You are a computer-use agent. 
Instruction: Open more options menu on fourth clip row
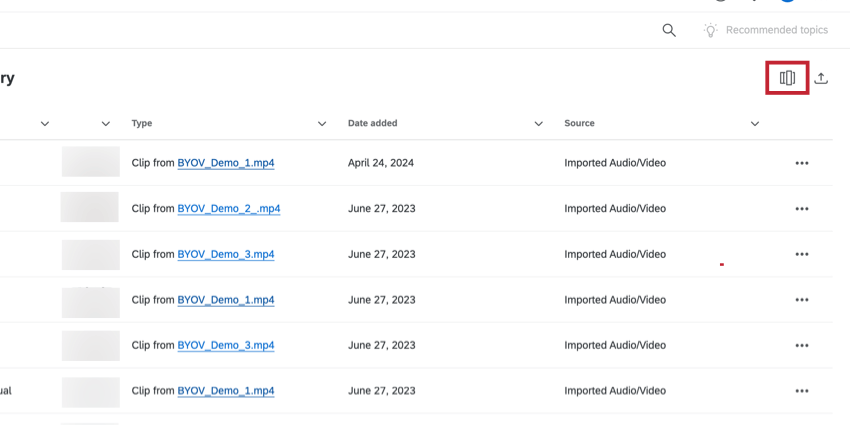click(x=801, y=300)
